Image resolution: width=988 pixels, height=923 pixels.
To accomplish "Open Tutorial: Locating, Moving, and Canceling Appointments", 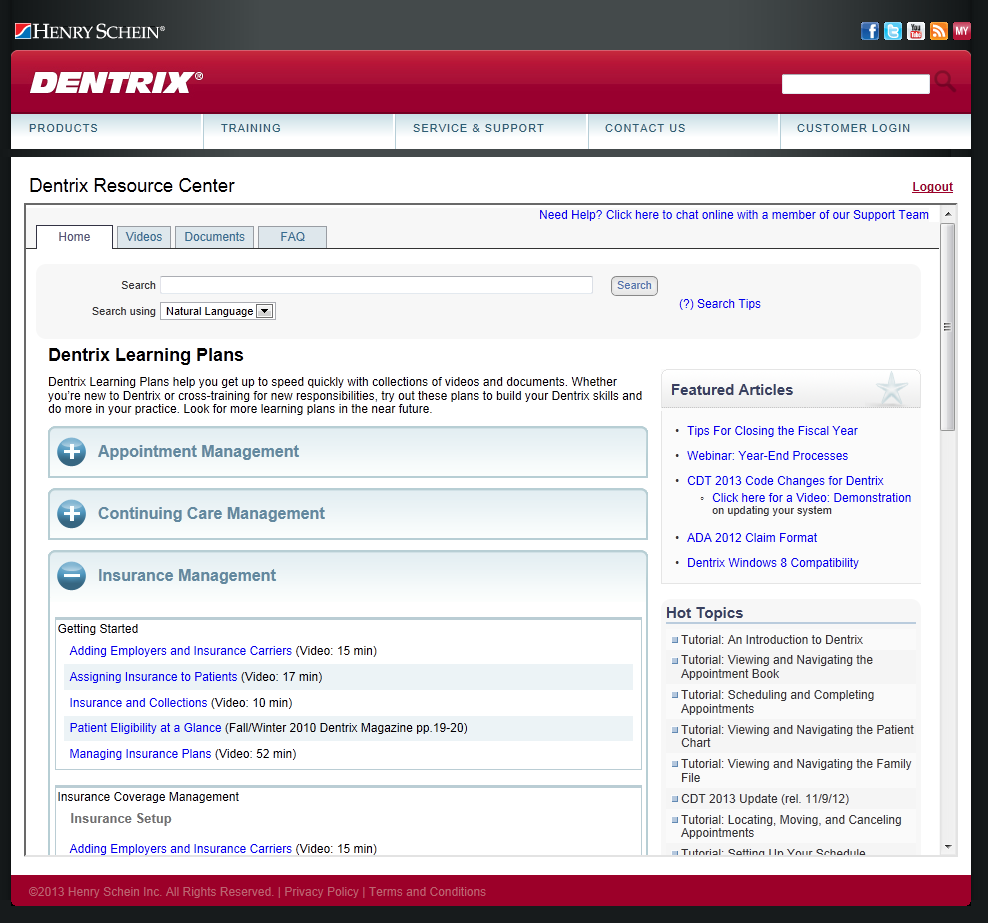I will coord(791,826).
